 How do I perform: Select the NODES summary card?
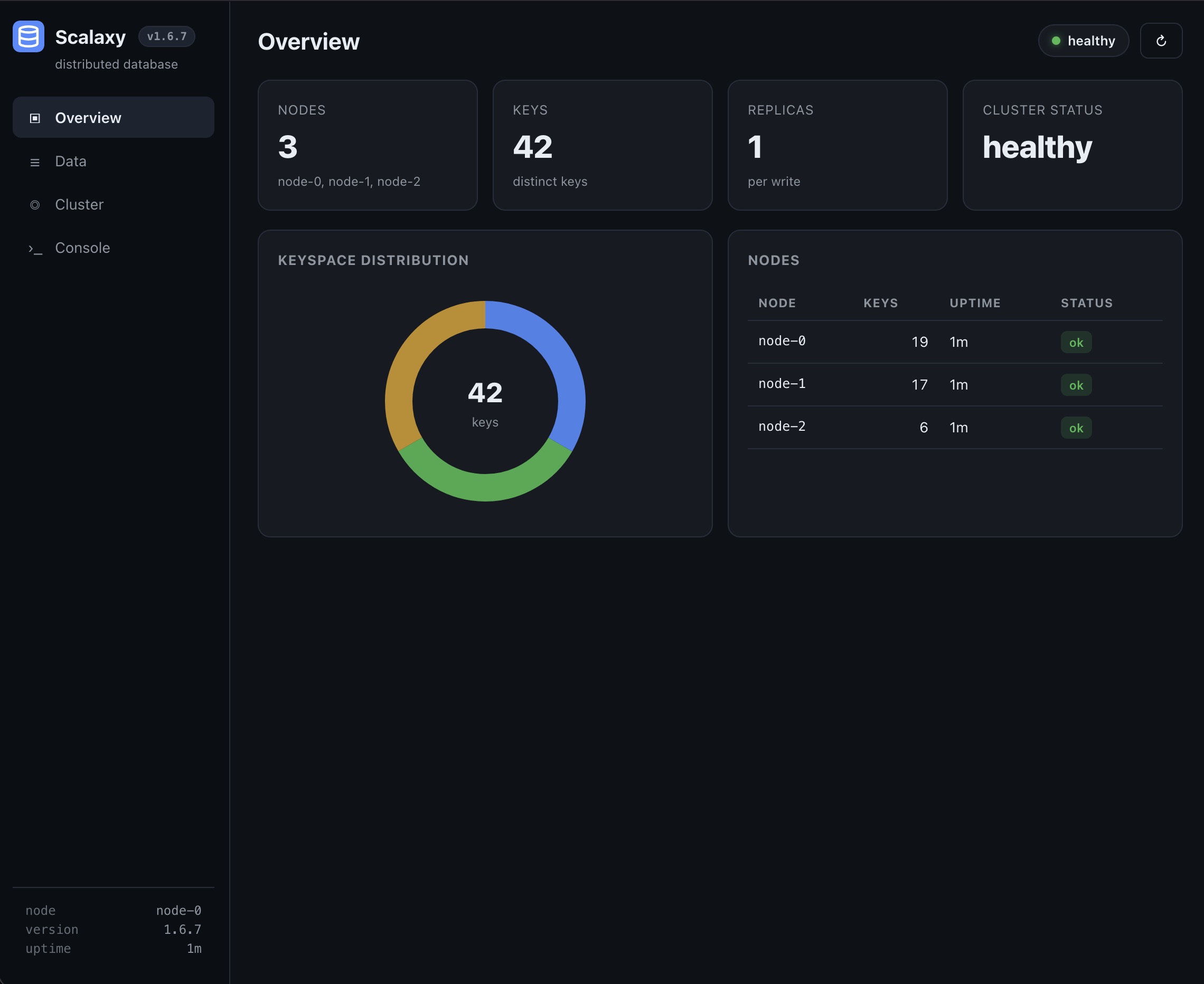point(368,145)
